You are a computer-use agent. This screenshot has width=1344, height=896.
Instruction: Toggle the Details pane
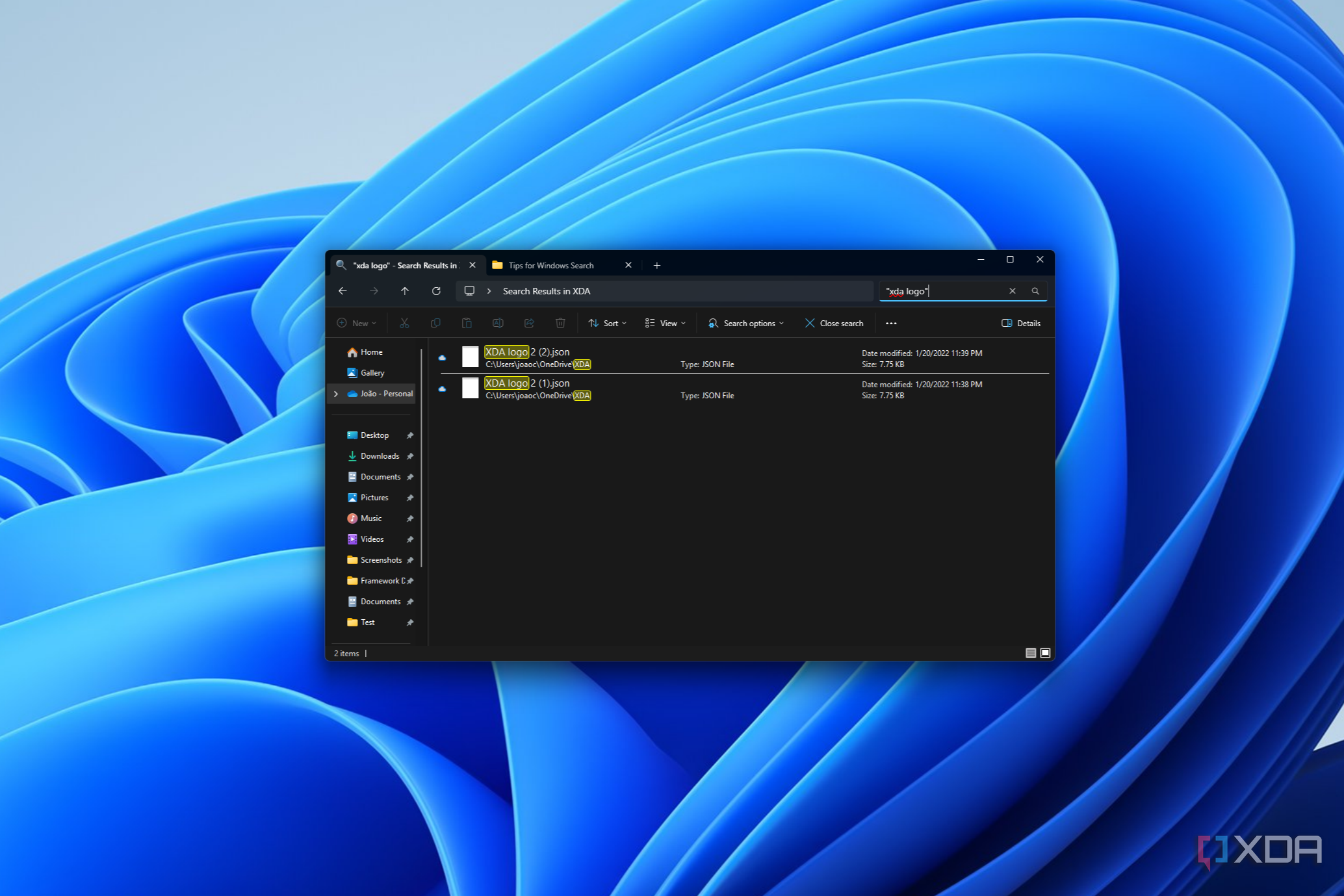coord(1021,323)
